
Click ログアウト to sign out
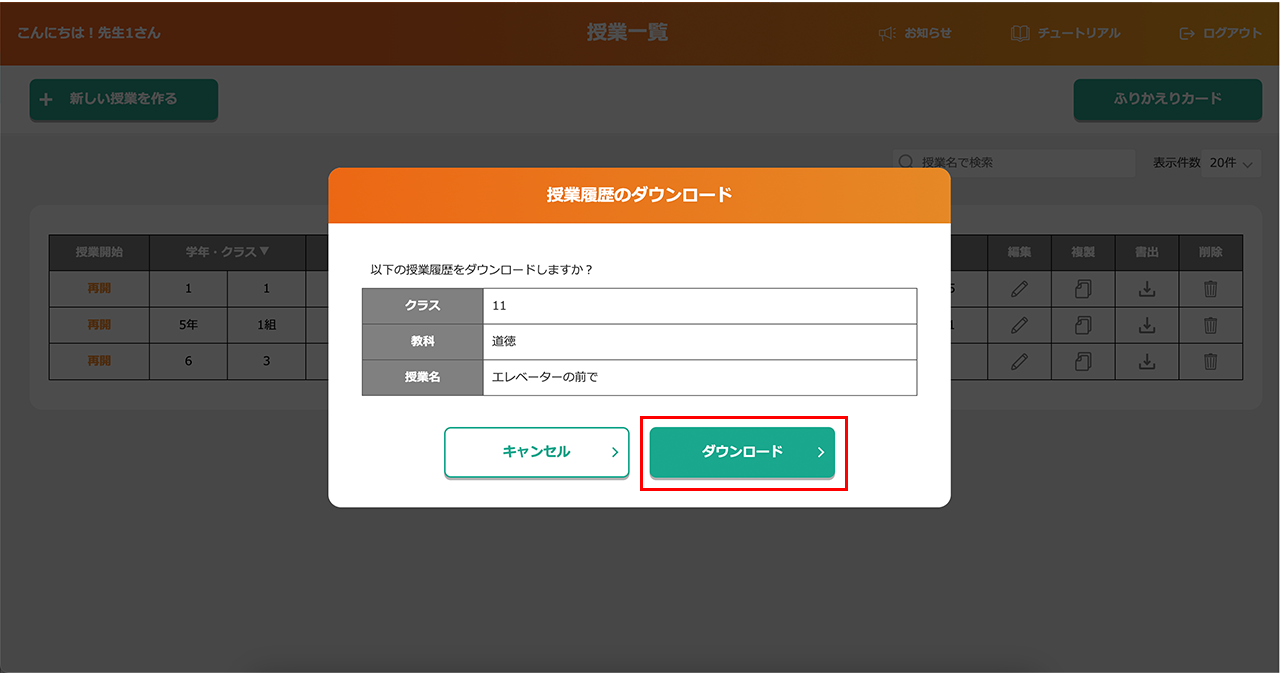pos(1221,33)
